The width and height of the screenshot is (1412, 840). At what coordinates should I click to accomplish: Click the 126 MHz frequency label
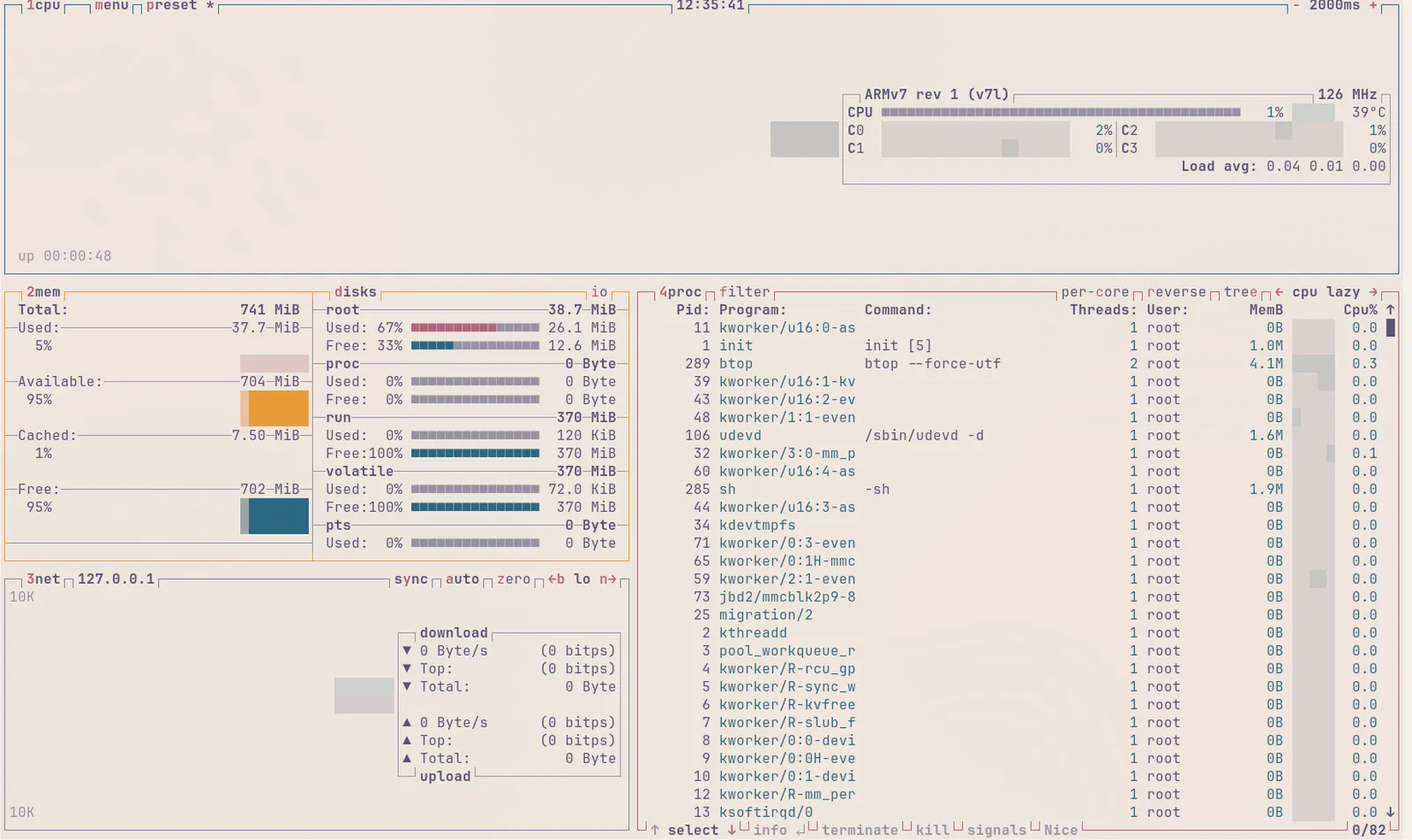[x=1348, y=94]
